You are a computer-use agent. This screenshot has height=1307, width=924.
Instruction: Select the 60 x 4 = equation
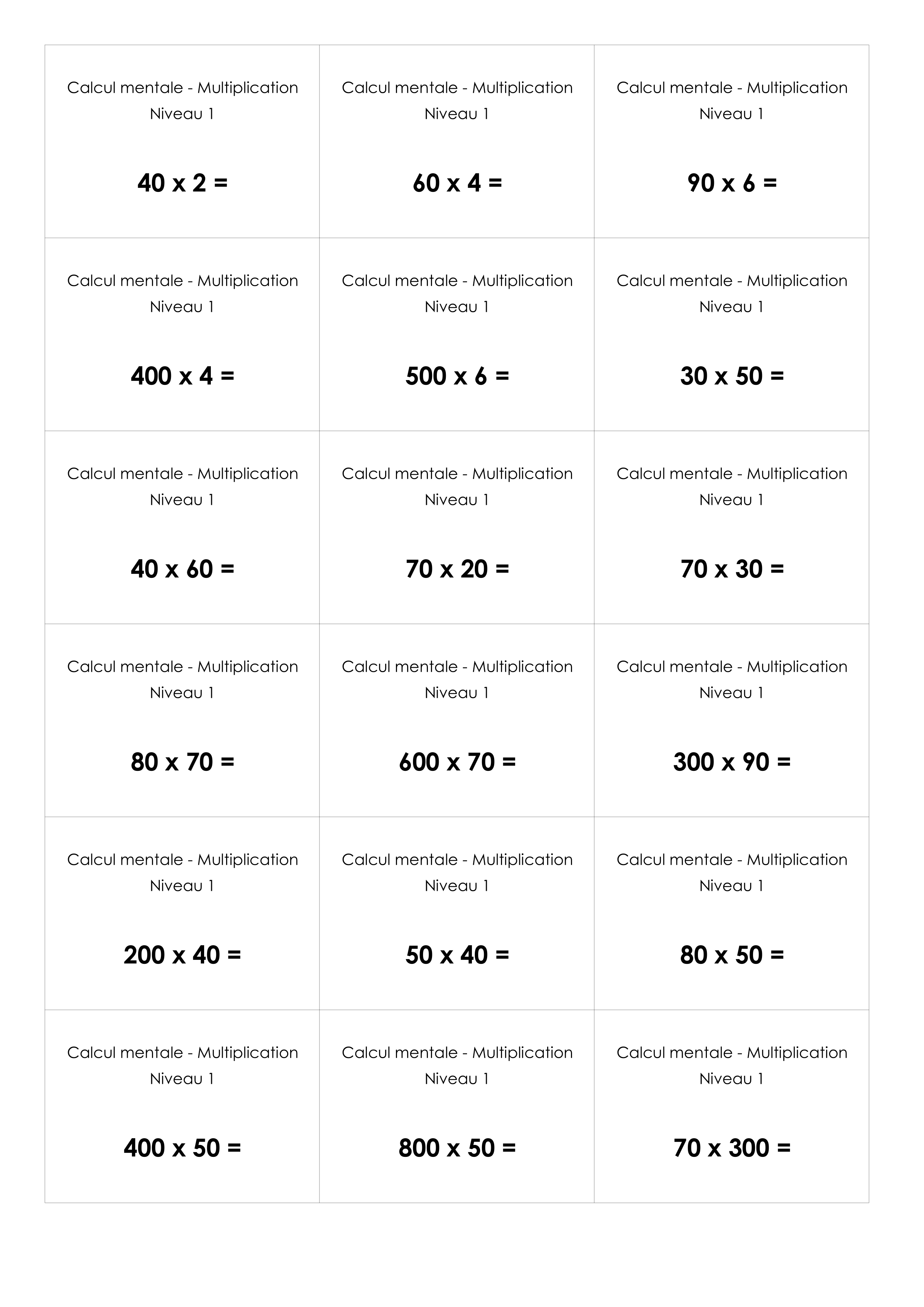point(457,183)
